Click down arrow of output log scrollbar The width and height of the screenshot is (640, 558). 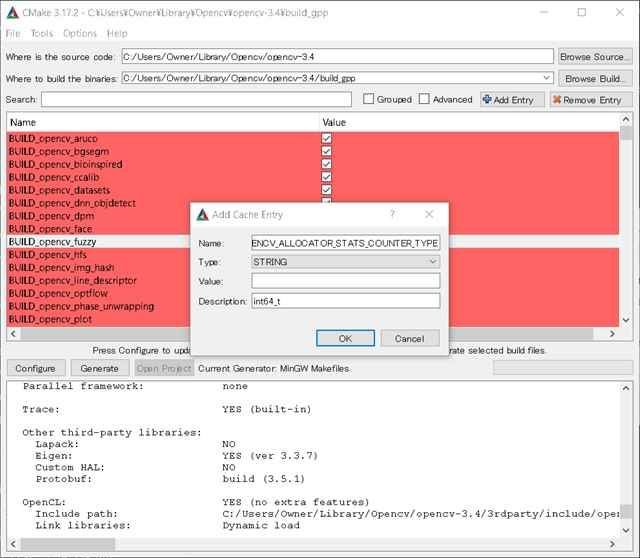(x=626, y=530)
